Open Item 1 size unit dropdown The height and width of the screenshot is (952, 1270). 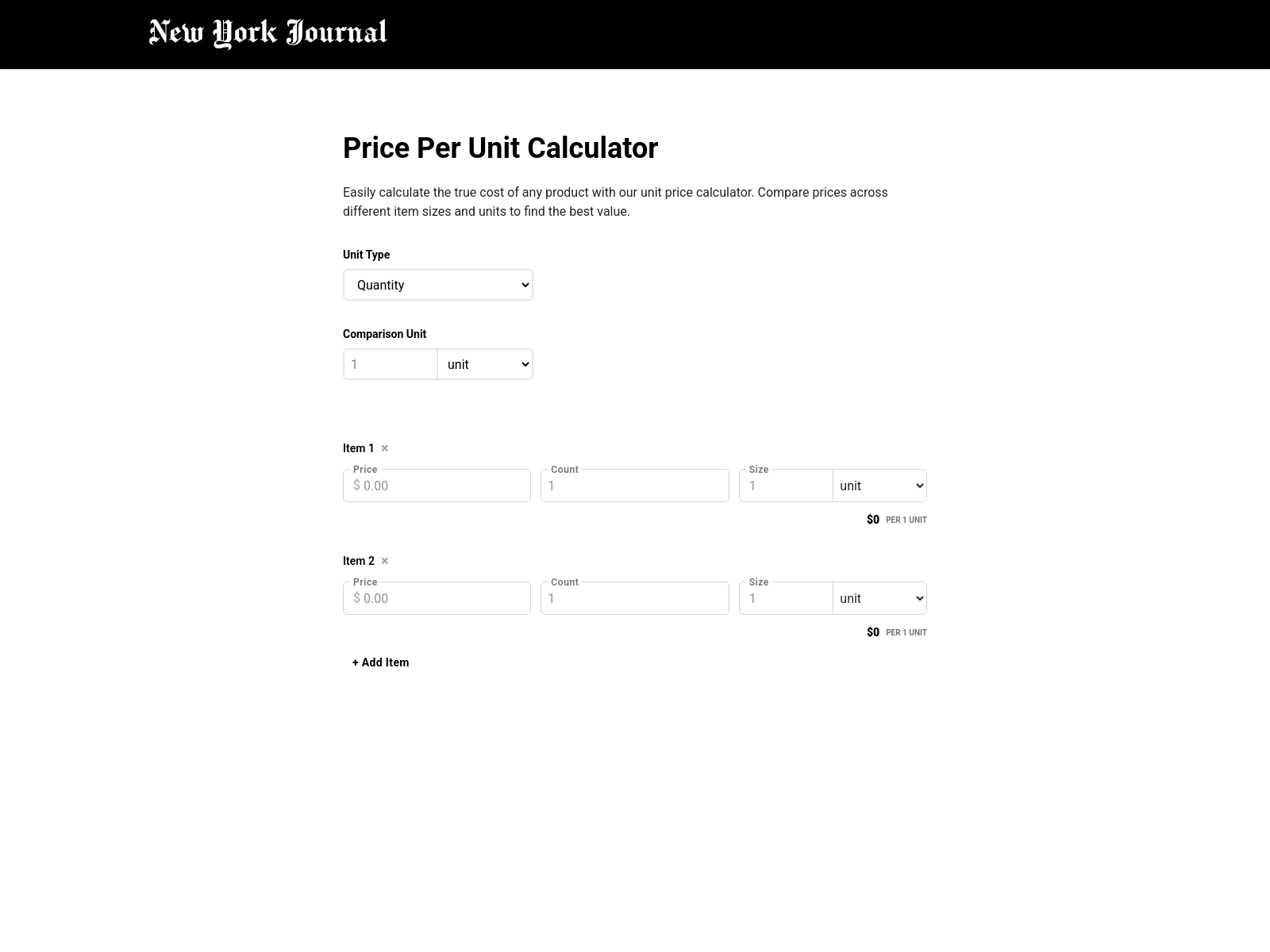click(x=879, y=486)
